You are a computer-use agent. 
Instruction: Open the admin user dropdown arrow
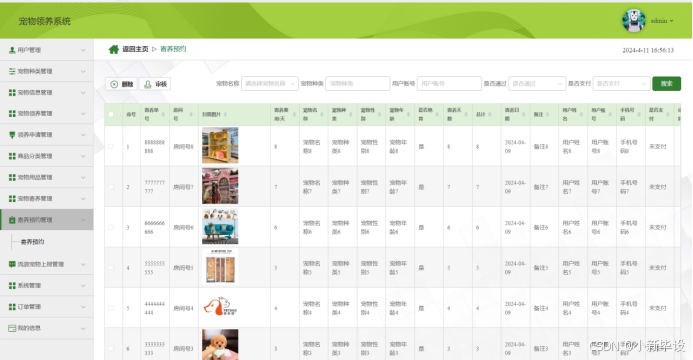pos(672,21)
